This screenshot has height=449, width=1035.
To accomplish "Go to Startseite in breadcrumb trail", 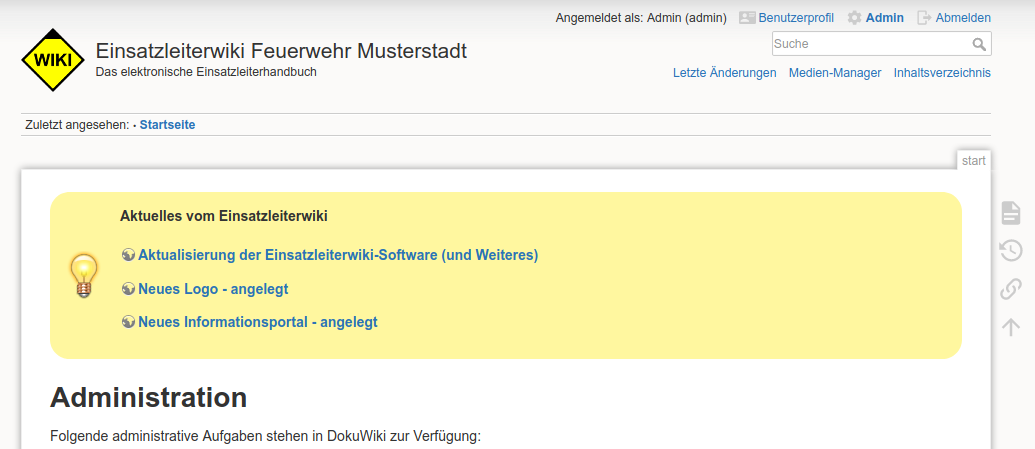I will click(x=167, y=125).
